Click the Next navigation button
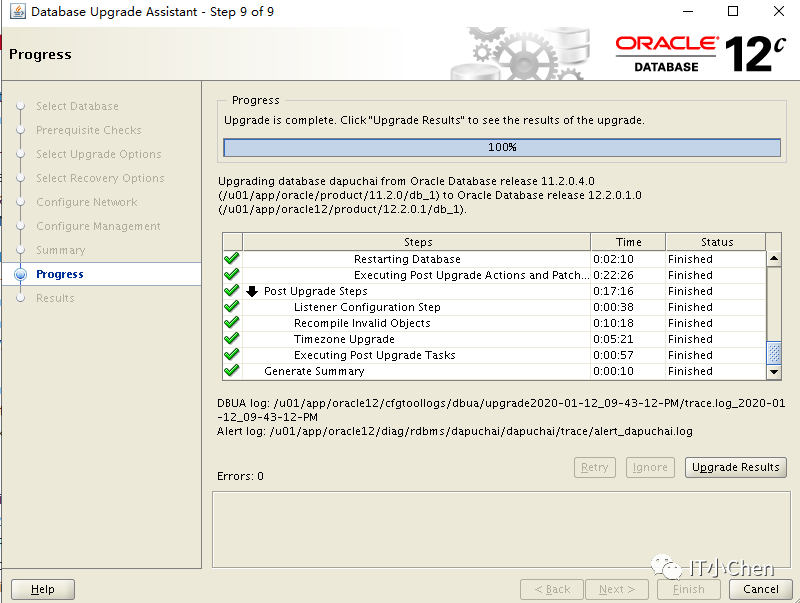 617,589
